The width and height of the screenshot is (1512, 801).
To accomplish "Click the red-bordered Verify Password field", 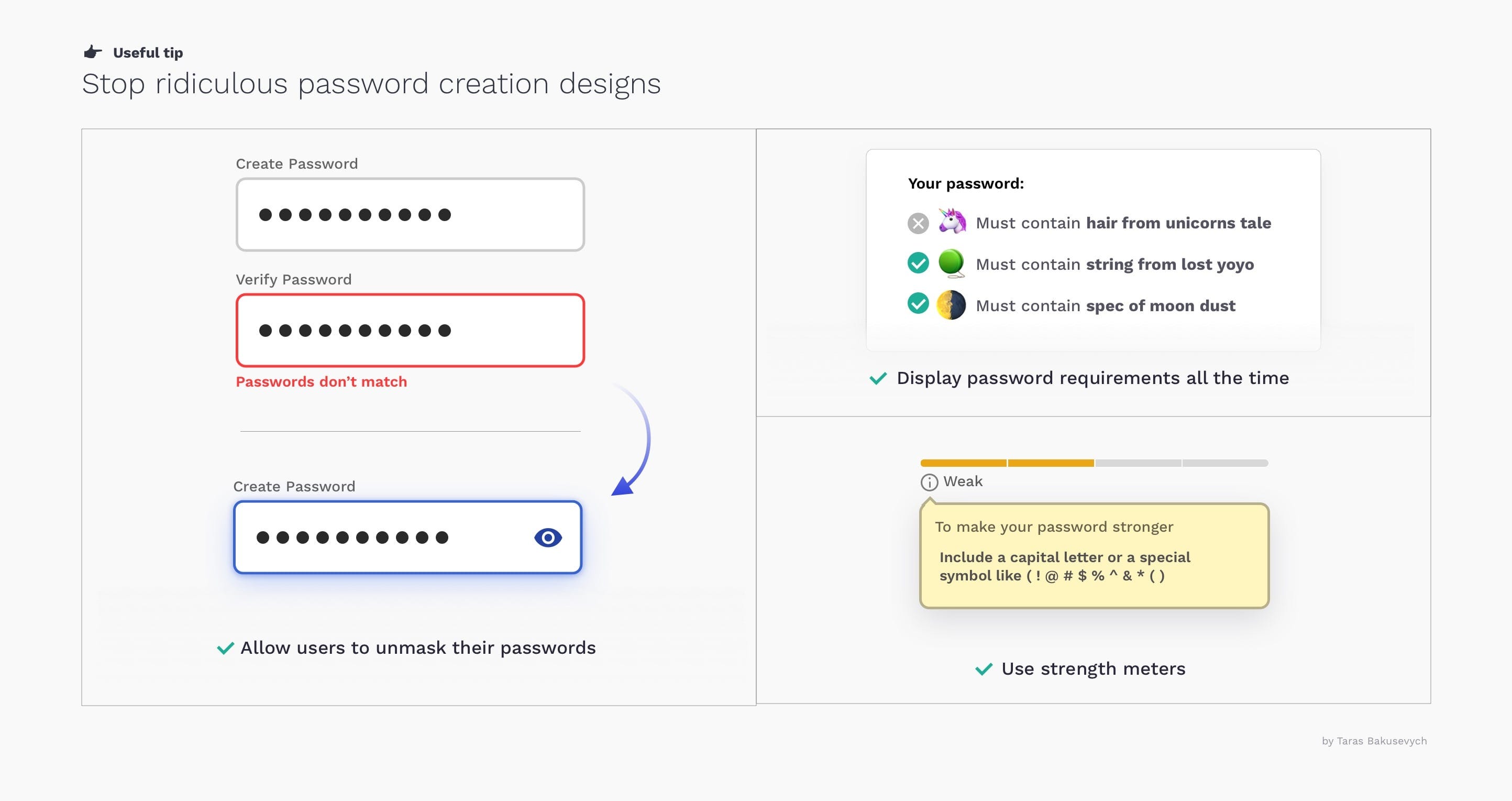I will pyautogui.click(x=410, y=330).
